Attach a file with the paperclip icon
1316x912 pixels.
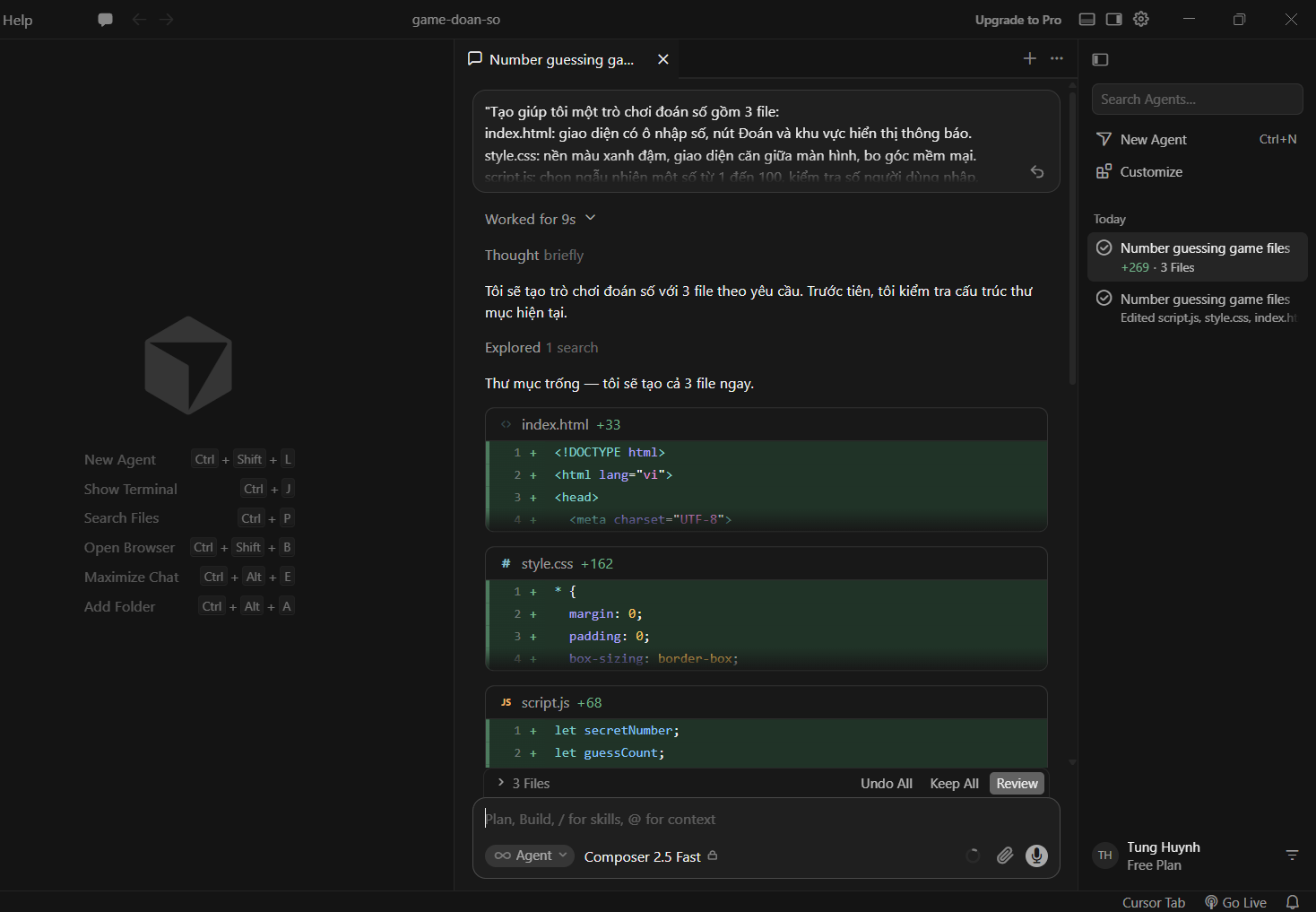tap(1005, 856)
